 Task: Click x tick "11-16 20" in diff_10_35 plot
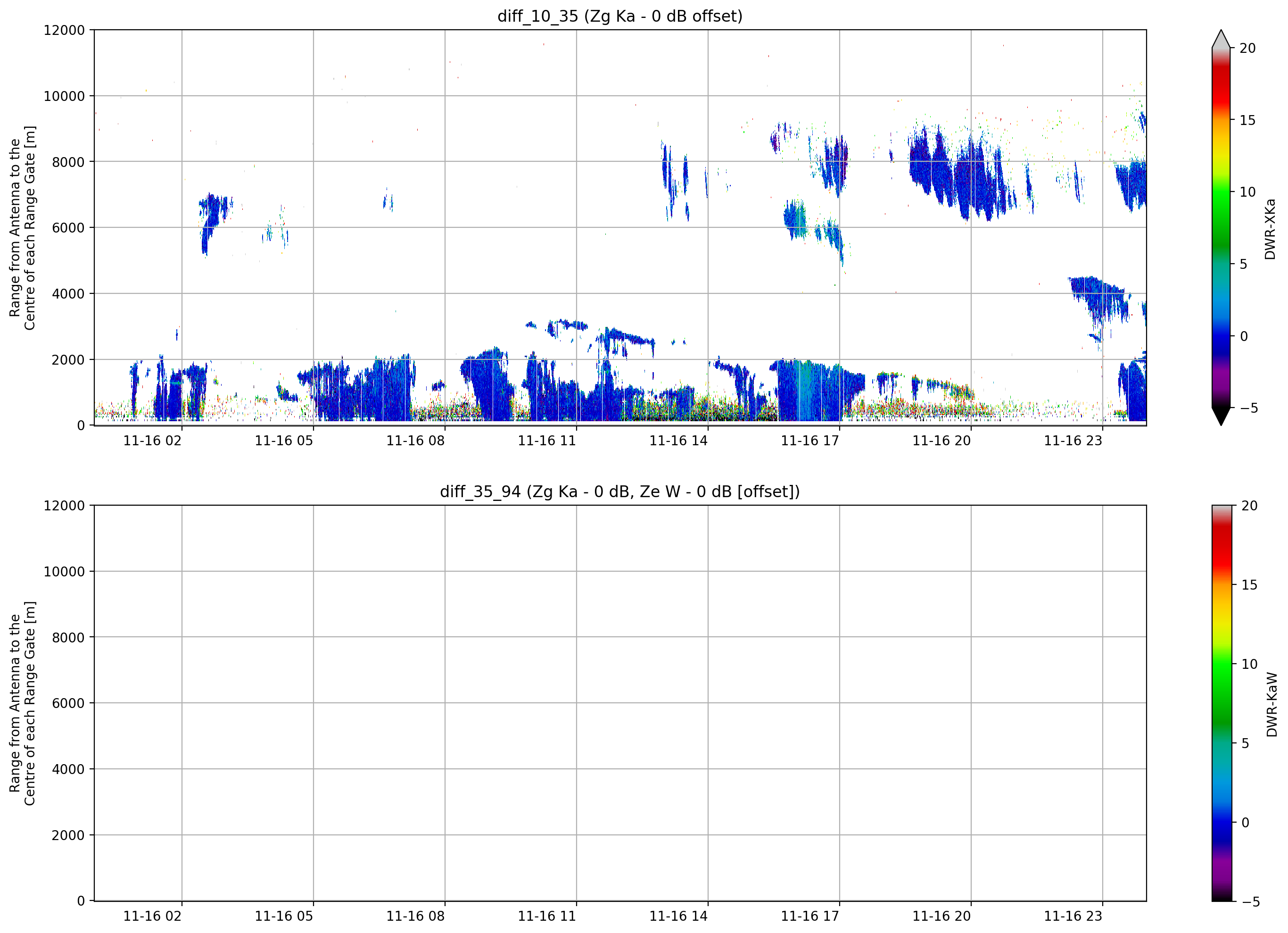(x=941, y=441)
